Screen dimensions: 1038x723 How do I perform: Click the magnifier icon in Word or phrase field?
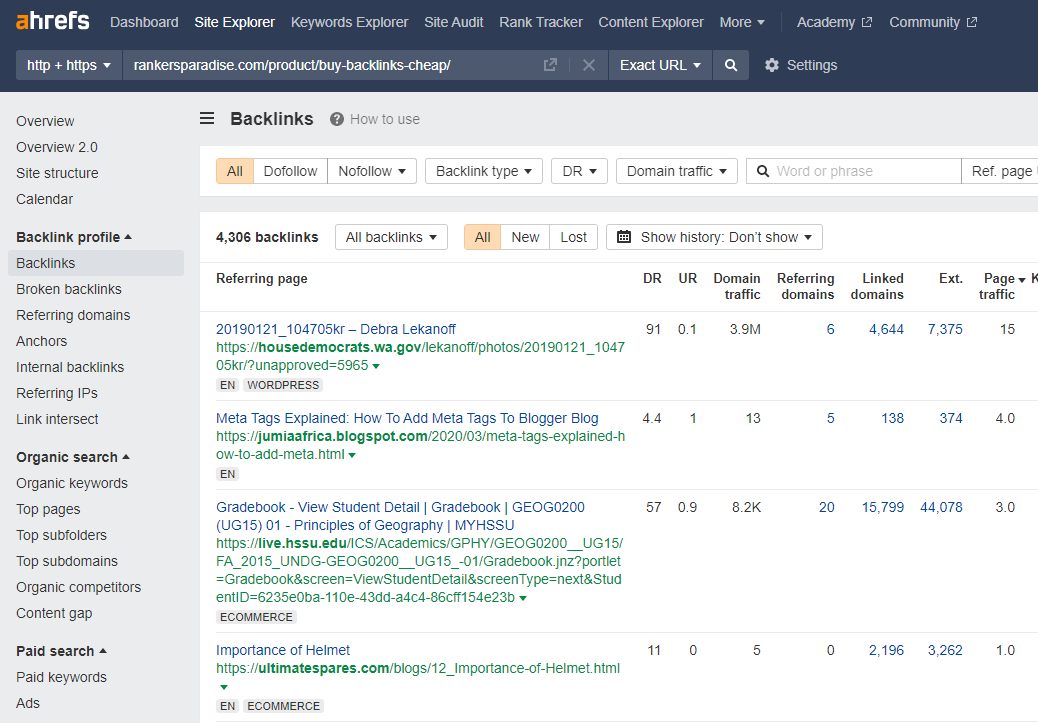[x=763, y=171]
